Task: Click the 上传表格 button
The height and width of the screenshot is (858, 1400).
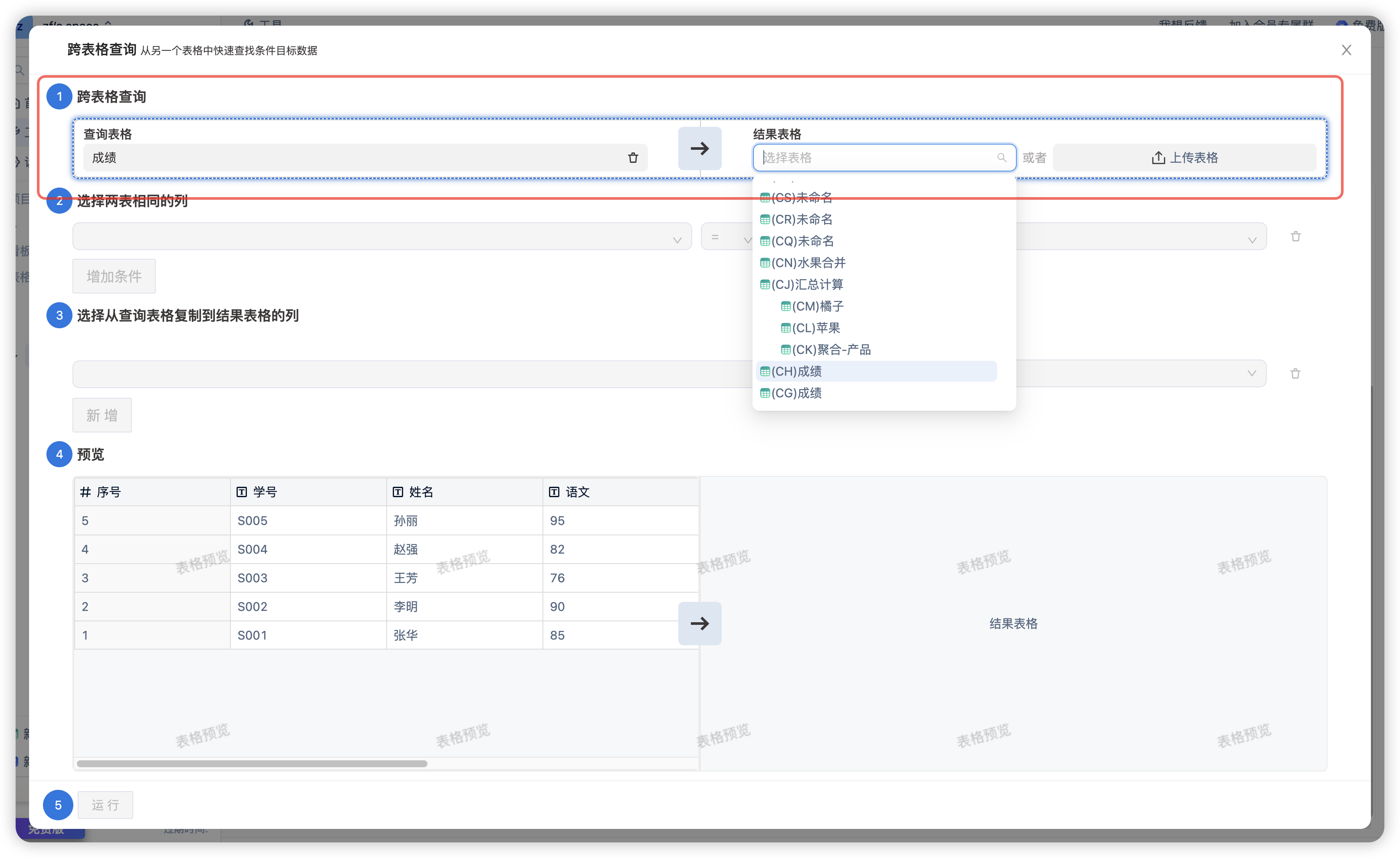Action: [1184, 158]
